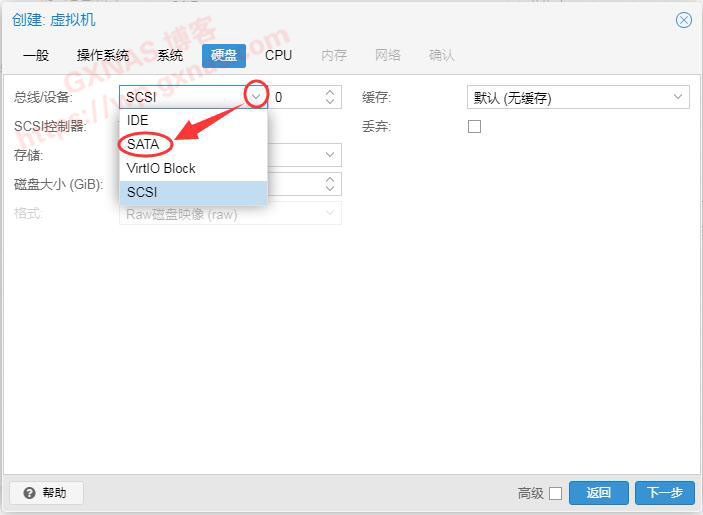The image size is (703, 515).
Task: Open the cache mode dropdown
Action: click(x=679, y=97)
